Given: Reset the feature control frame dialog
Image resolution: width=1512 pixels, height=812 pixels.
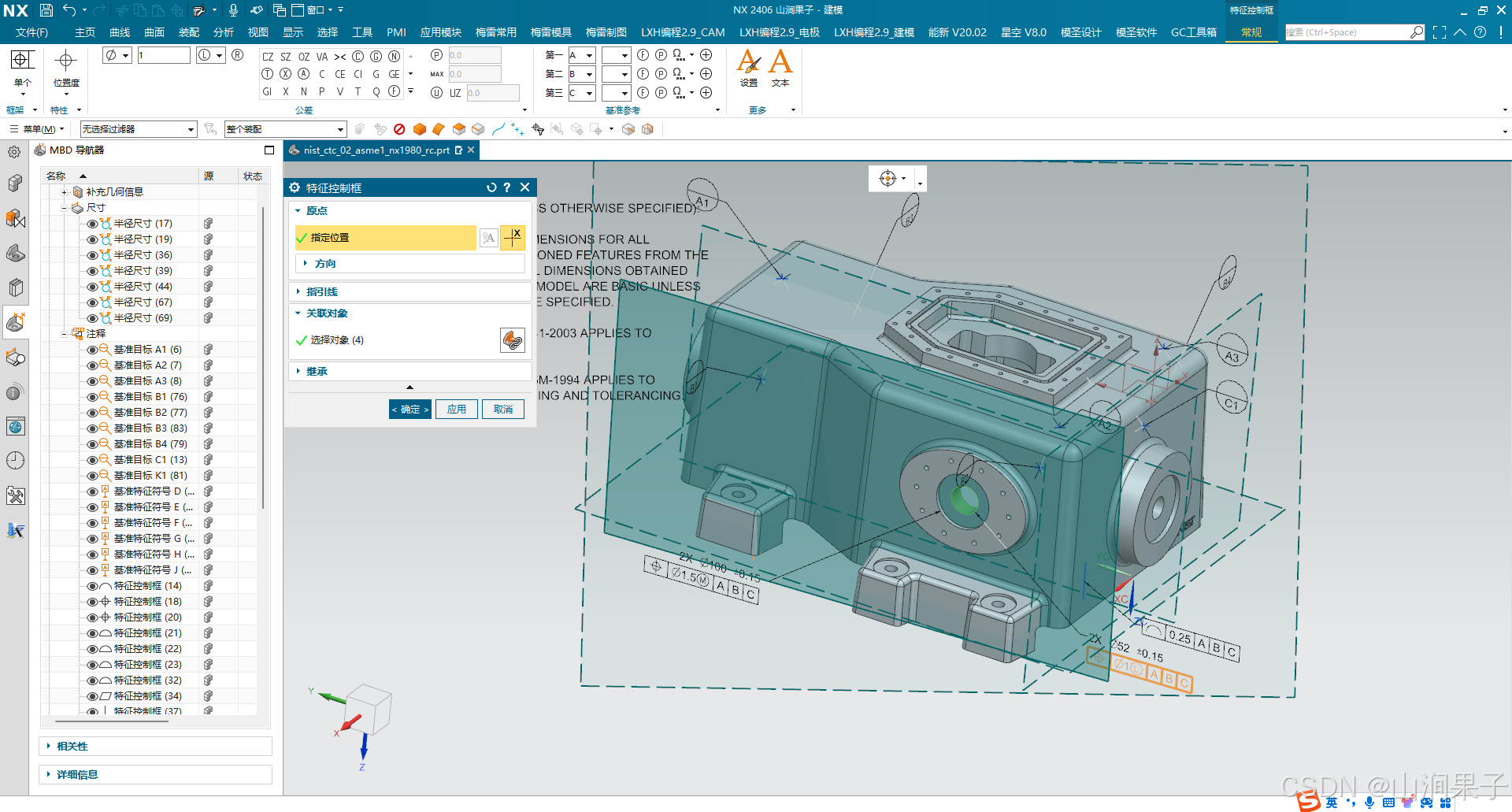Looking at the screenshot, I should pyautogui.click(x=491, y=187).
